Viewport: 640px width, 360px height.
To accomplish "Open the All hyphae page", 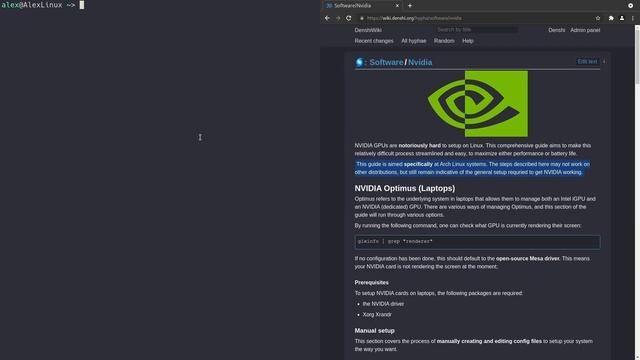I will (x=413, y=41).
